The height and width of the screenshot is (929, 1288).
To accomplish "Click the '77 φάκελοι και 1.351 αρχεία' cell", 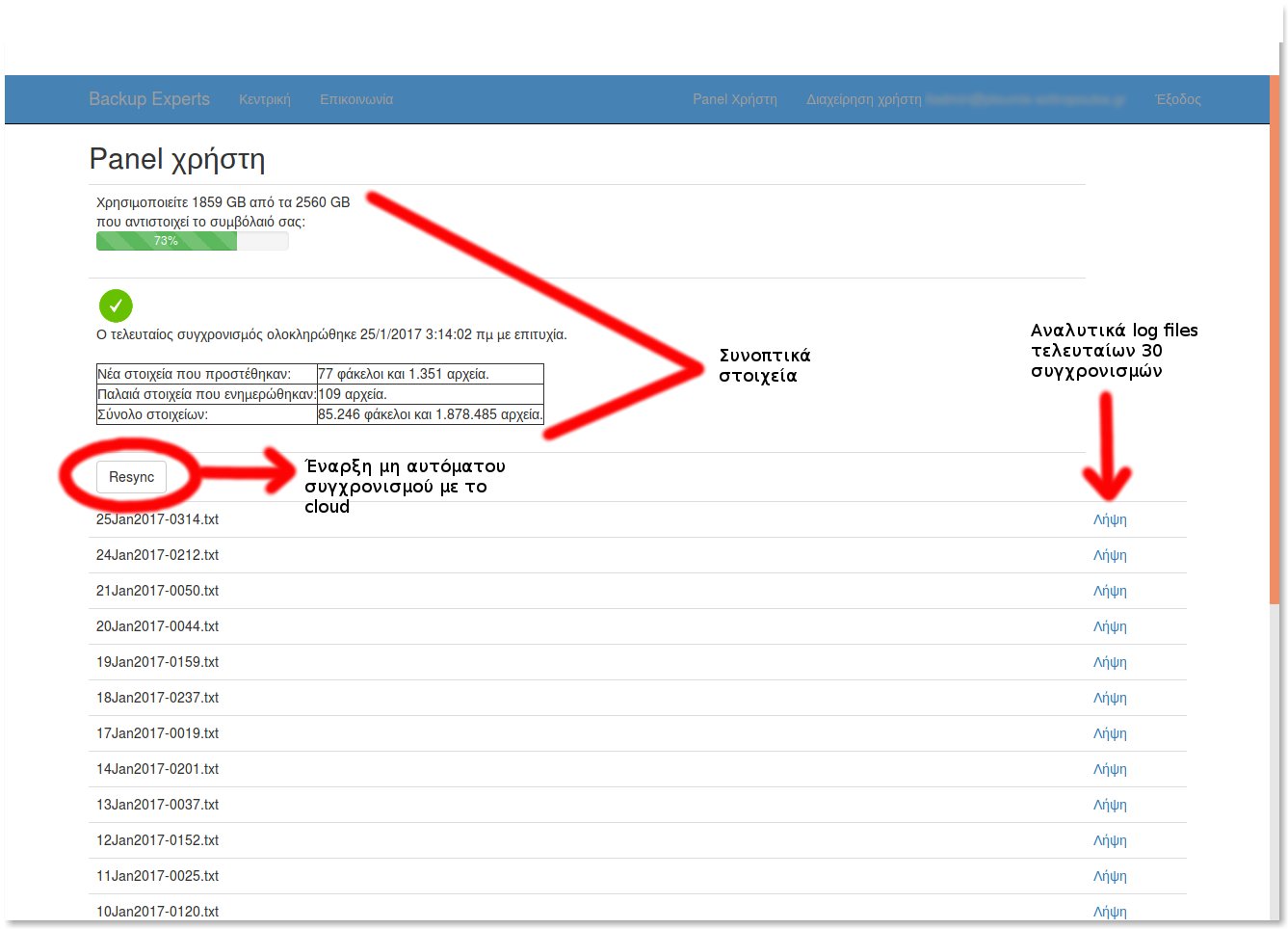I will 430,374.
